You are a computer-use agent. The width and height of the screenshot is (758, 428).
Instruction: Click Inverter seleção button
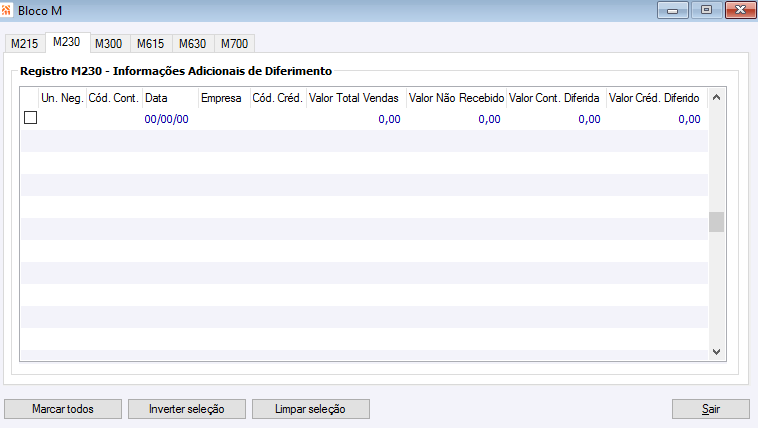[187, 409]
